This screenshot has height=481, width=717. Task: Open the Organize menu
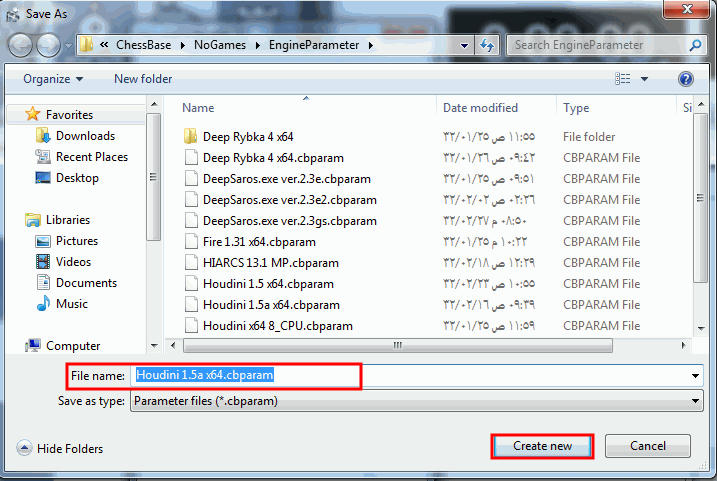click(x=53, y=79)
